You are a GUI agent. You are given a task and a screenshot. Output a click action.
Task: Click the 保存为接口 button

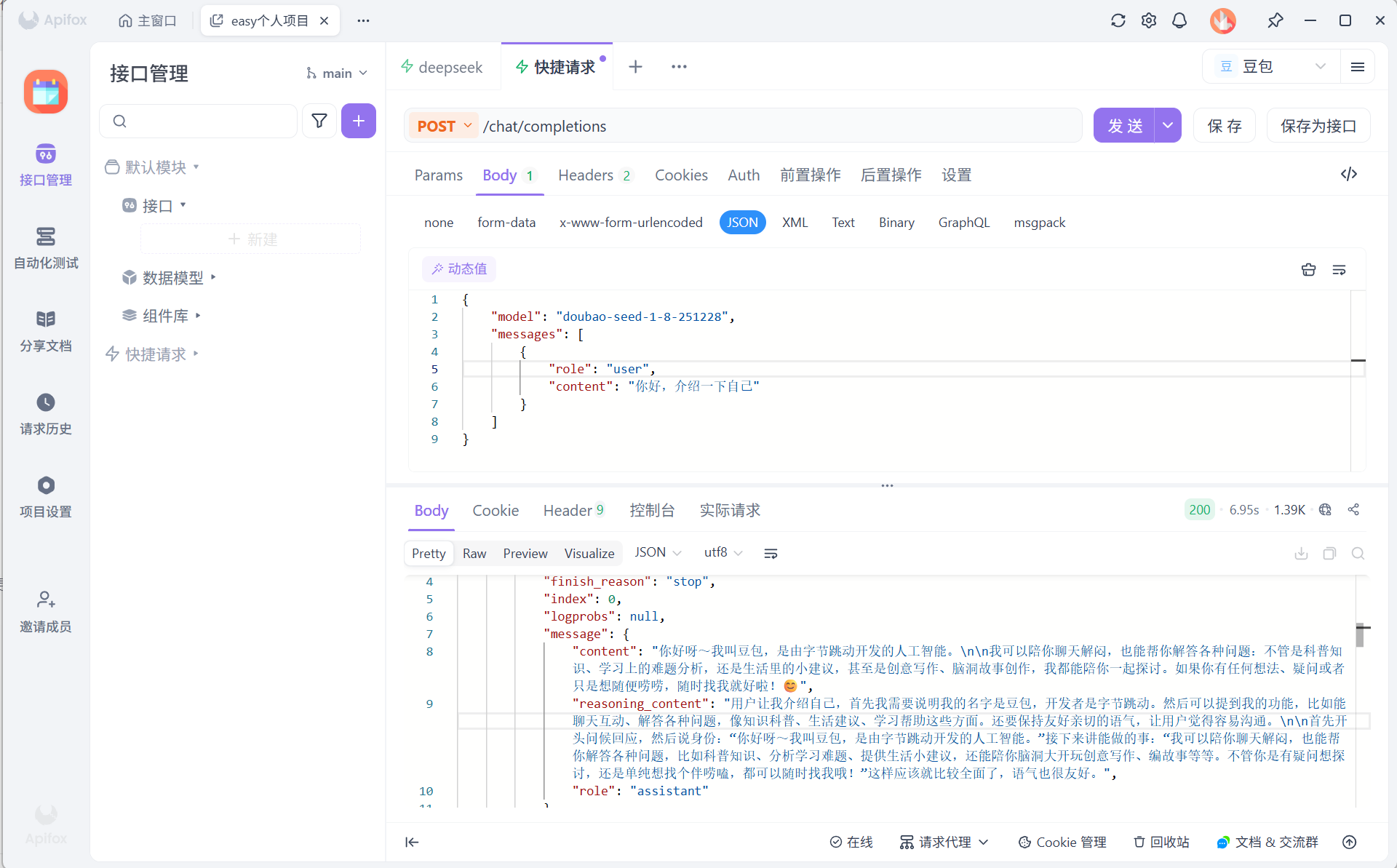pyautogui.click(x=1318, y=126)
